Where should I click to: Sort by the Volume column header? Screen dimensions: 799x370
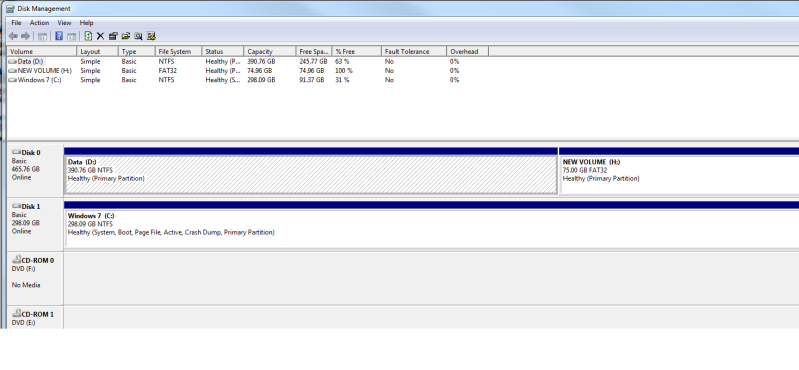click(x=42, y=51)
